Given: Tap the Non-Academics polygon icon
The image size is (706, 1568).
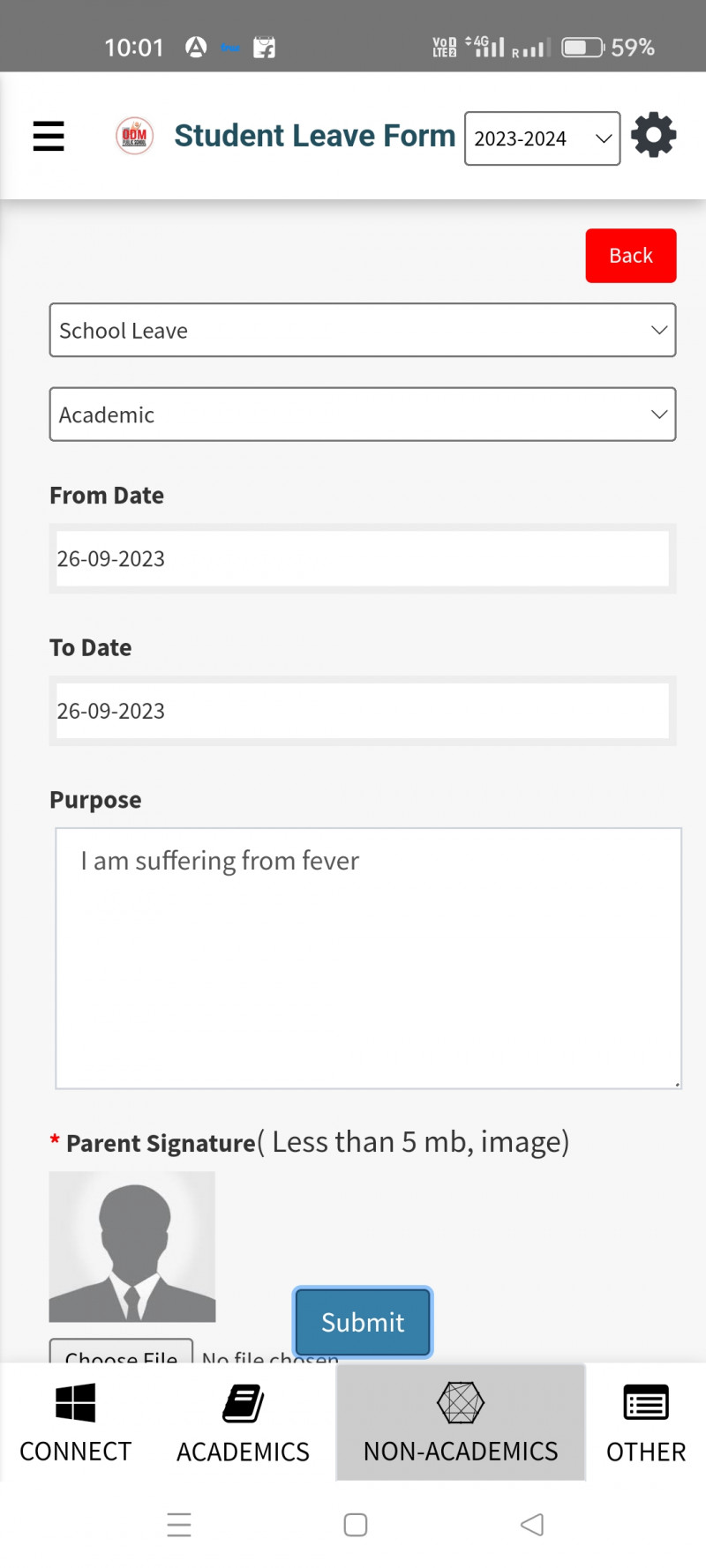Looking at the screenshot, I should [461, 1402].
